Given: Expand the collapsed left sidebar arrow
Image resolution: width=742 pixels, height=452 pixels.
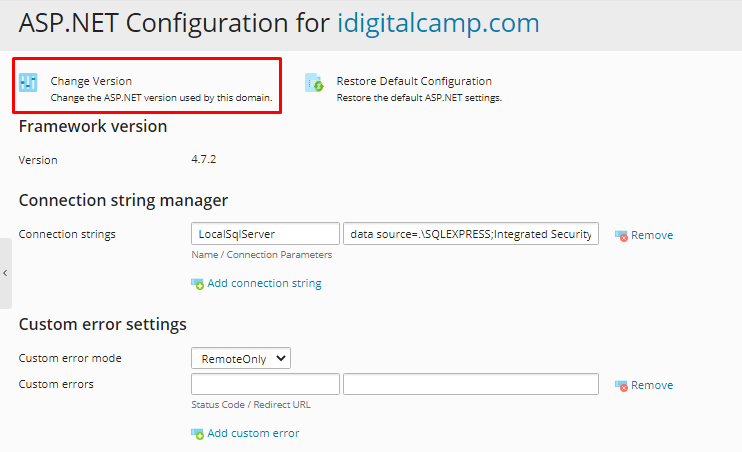Looking at the screenshot, I should 5,273.
